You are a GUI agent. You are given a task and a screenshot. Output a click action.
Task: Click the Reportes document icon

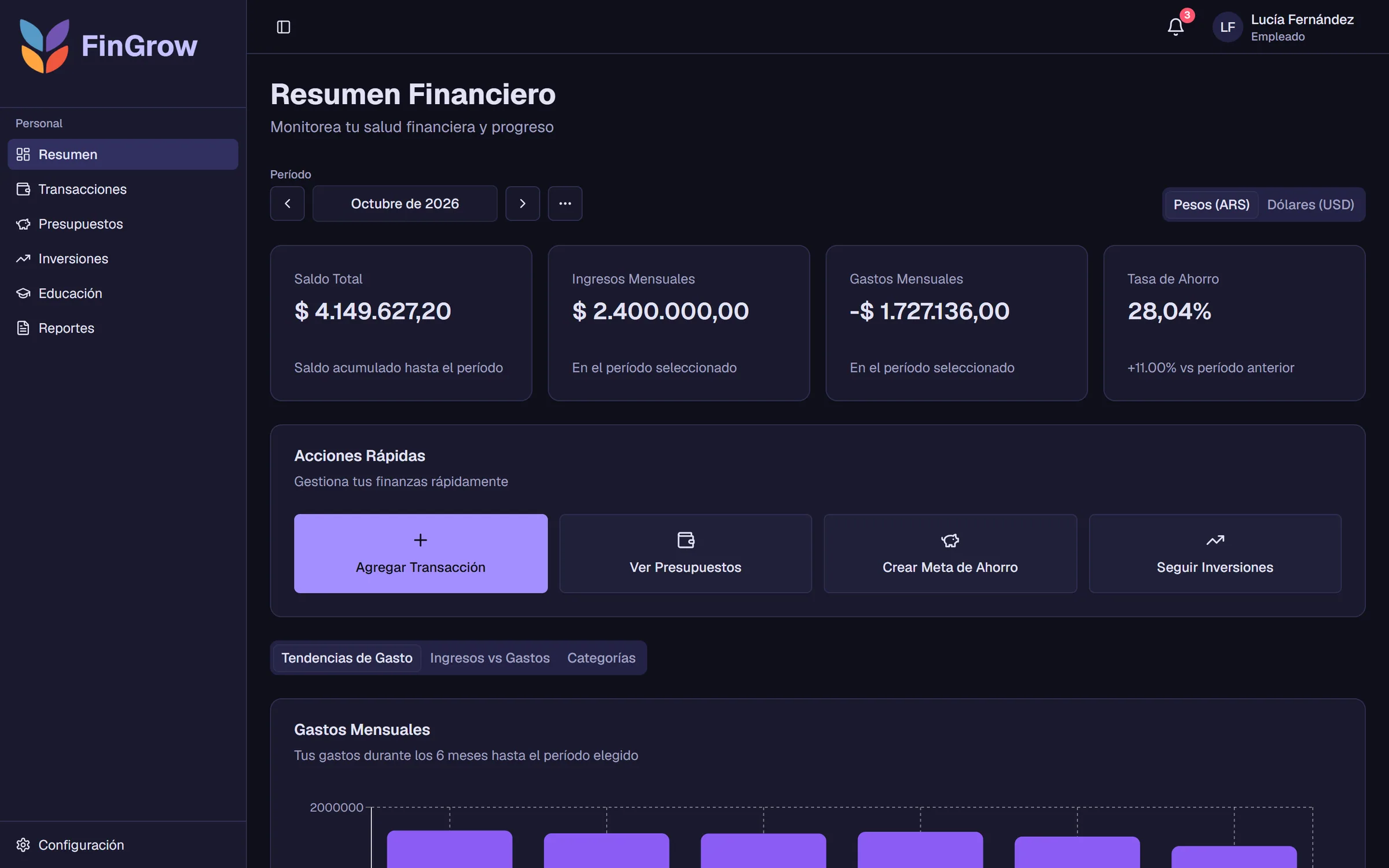23,328
